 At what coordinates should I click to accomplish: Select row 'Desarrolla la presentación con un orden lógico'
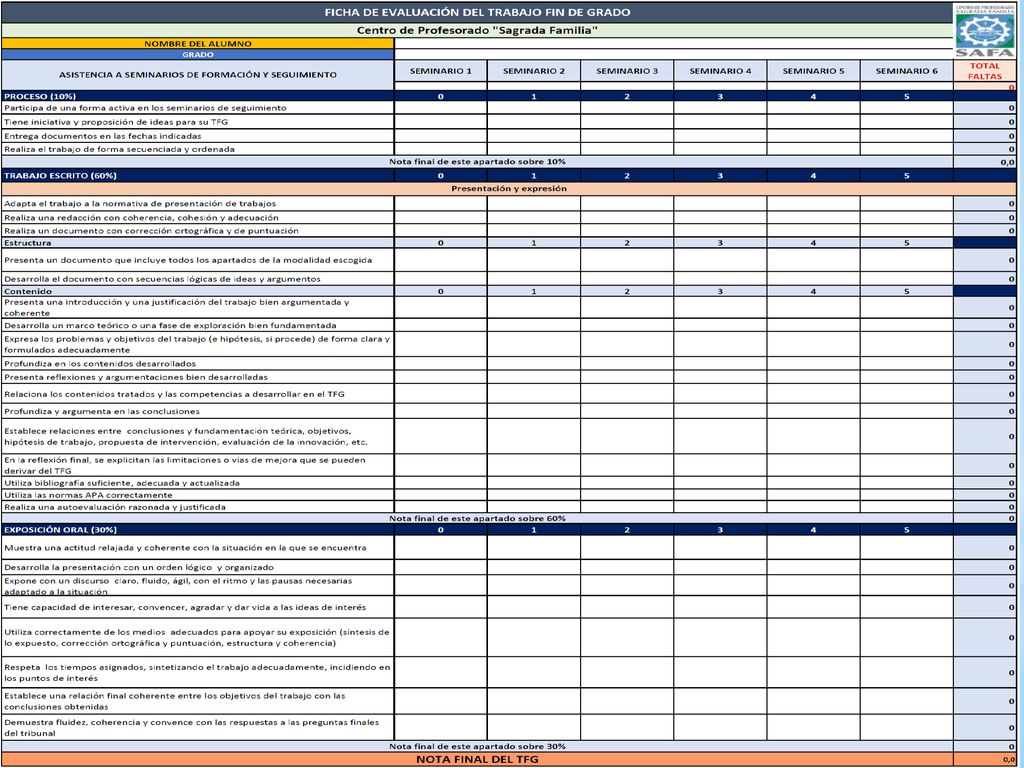509,568
